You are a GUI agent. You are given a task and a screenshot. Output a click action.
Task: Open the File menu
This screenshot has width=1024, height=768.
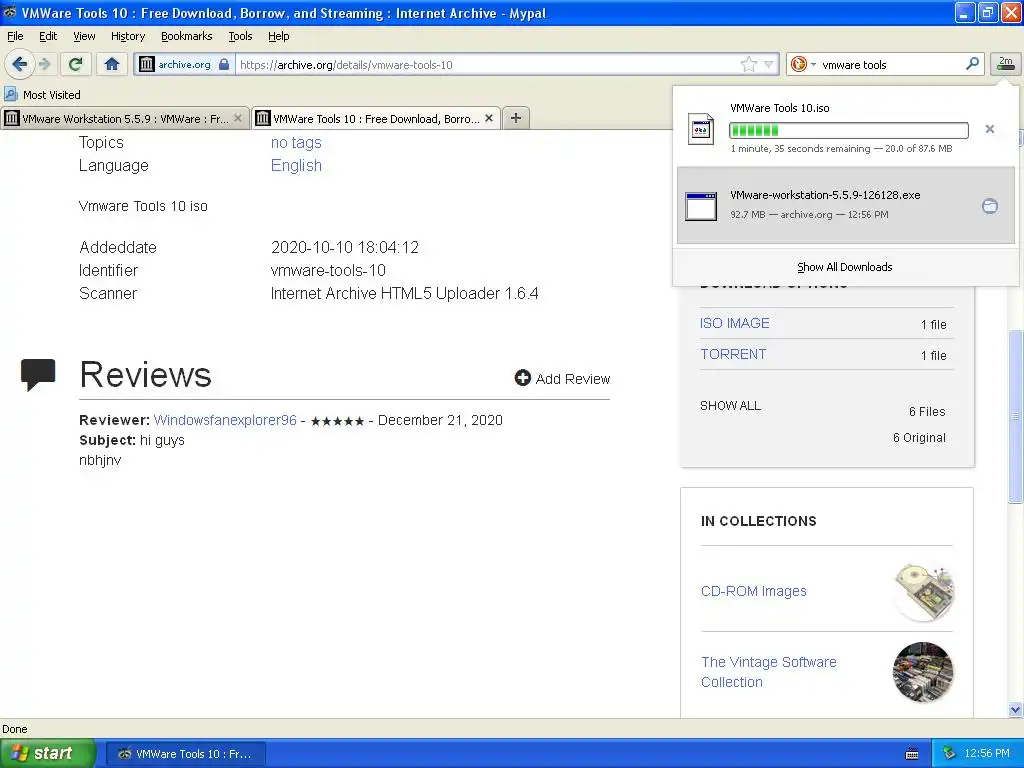click(15, 36)
